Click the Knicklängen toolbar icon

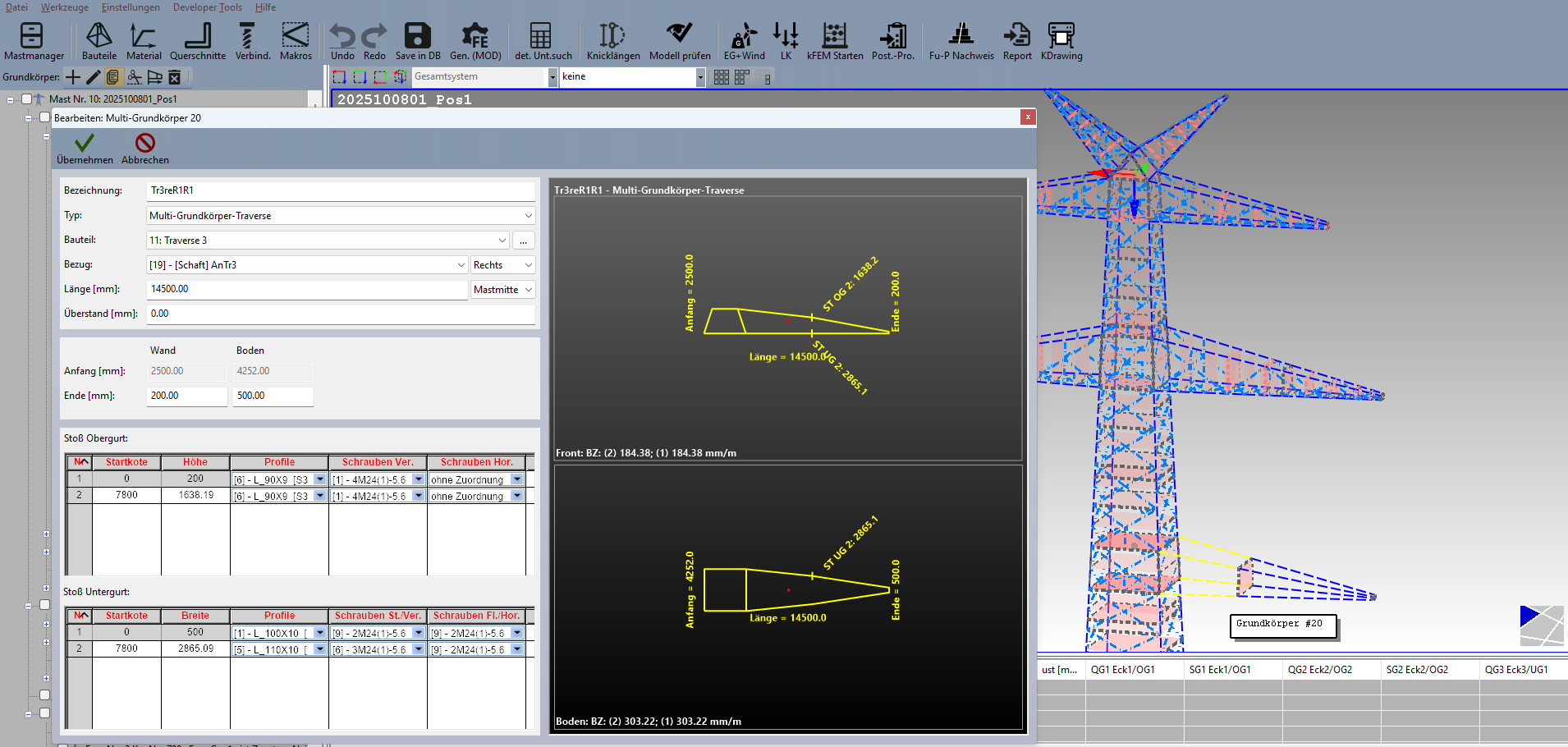(612, 41)
